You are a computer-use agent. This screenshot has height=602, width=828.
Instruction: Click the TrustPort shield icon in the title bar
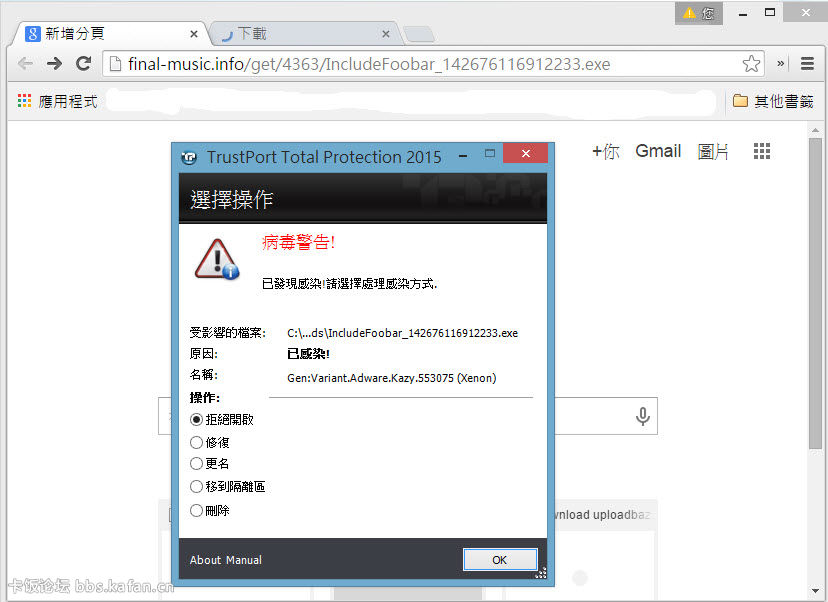[x=189, y=157]
